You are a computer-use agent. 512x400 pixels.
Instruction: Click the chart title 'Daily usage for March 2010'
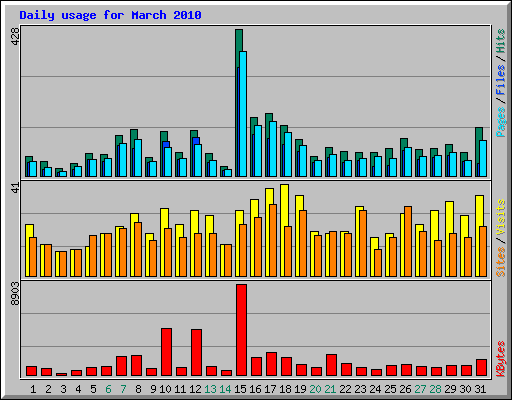110,15
